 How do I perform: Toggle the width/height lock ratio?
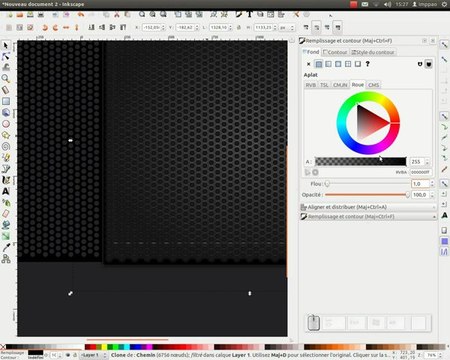239,27
